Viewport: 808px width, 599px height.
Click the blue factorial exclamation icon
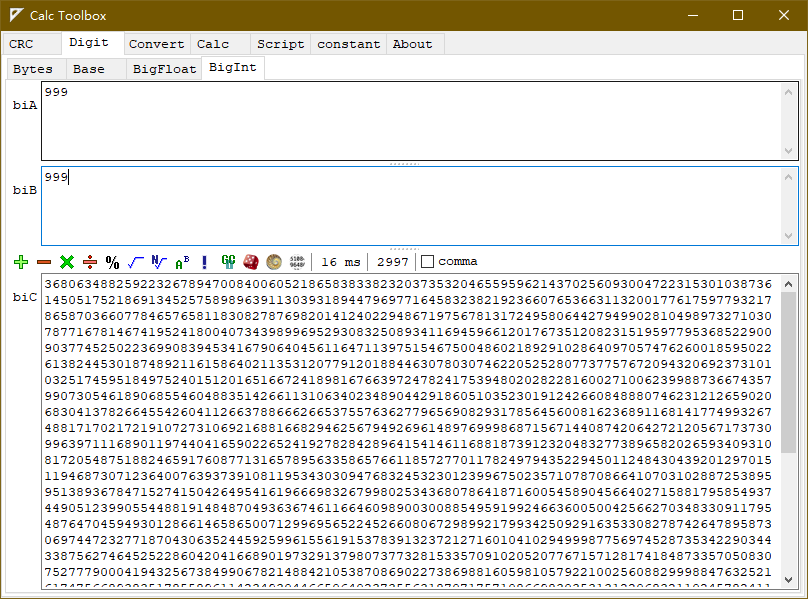pyautogui.click(x=205, y=262)
